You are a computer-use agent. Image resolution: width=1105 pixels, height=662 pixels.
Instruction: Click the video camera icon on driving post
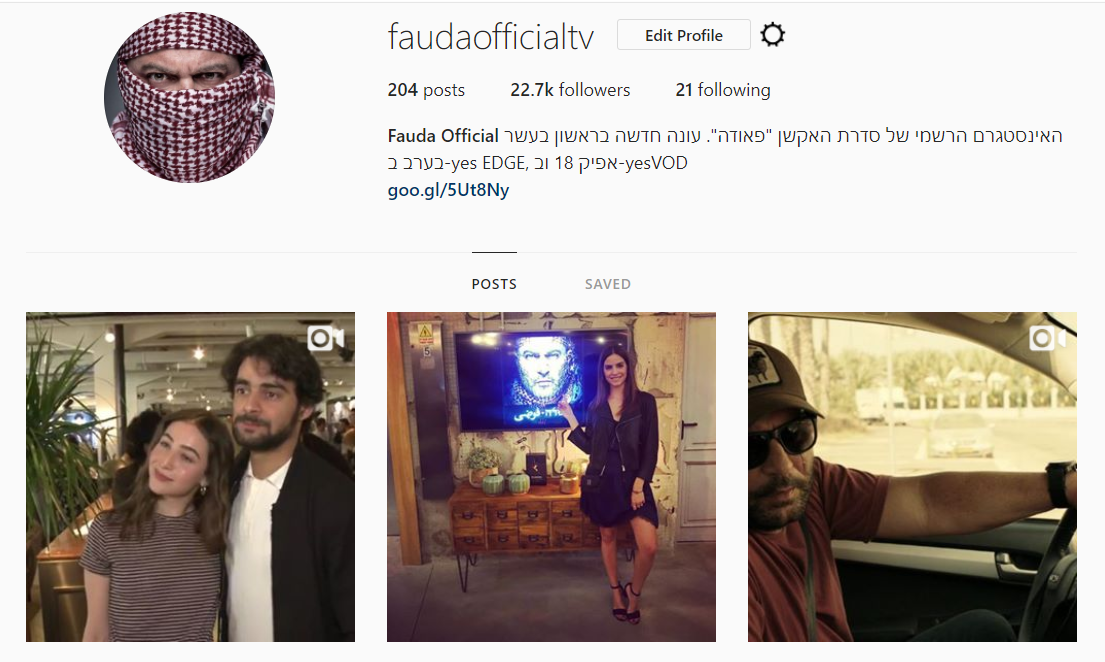[x=1047, y=338]
